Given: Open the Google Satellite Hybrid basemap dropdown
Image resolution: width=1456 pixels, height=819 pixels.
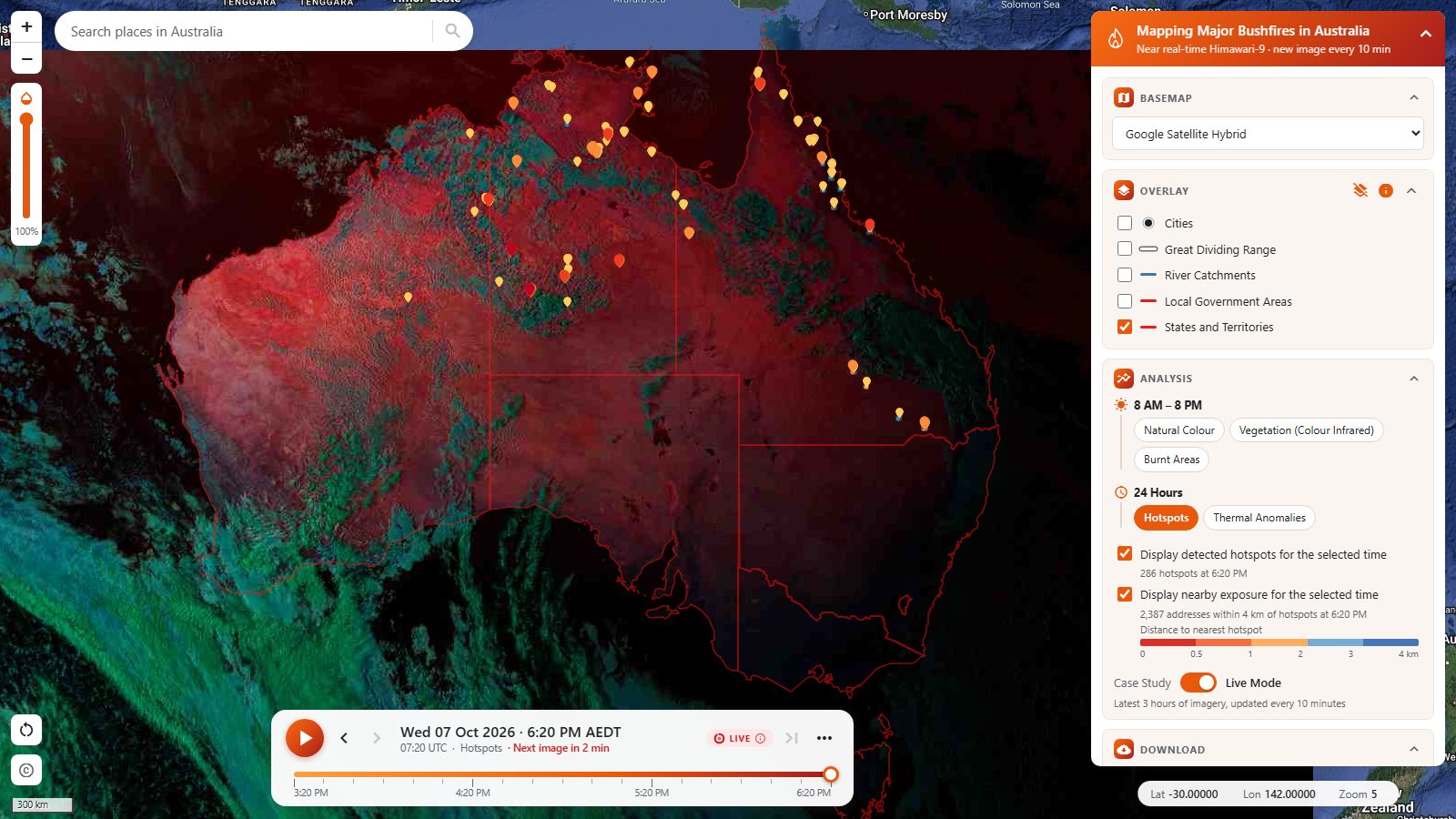Looking at the screenshot, I should 1268,134.
